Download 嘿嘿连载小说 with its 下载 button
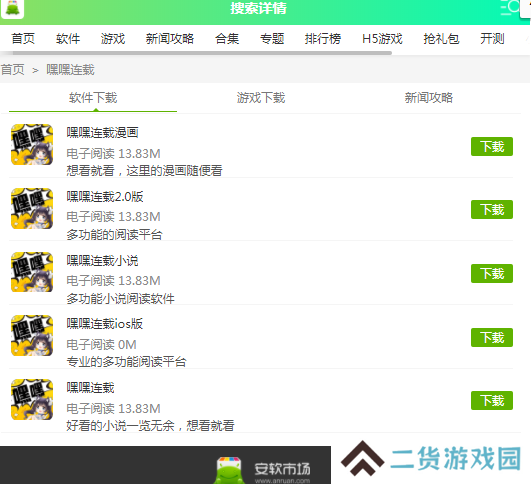Viewport: 531px width, 484px height. (492, 273)
